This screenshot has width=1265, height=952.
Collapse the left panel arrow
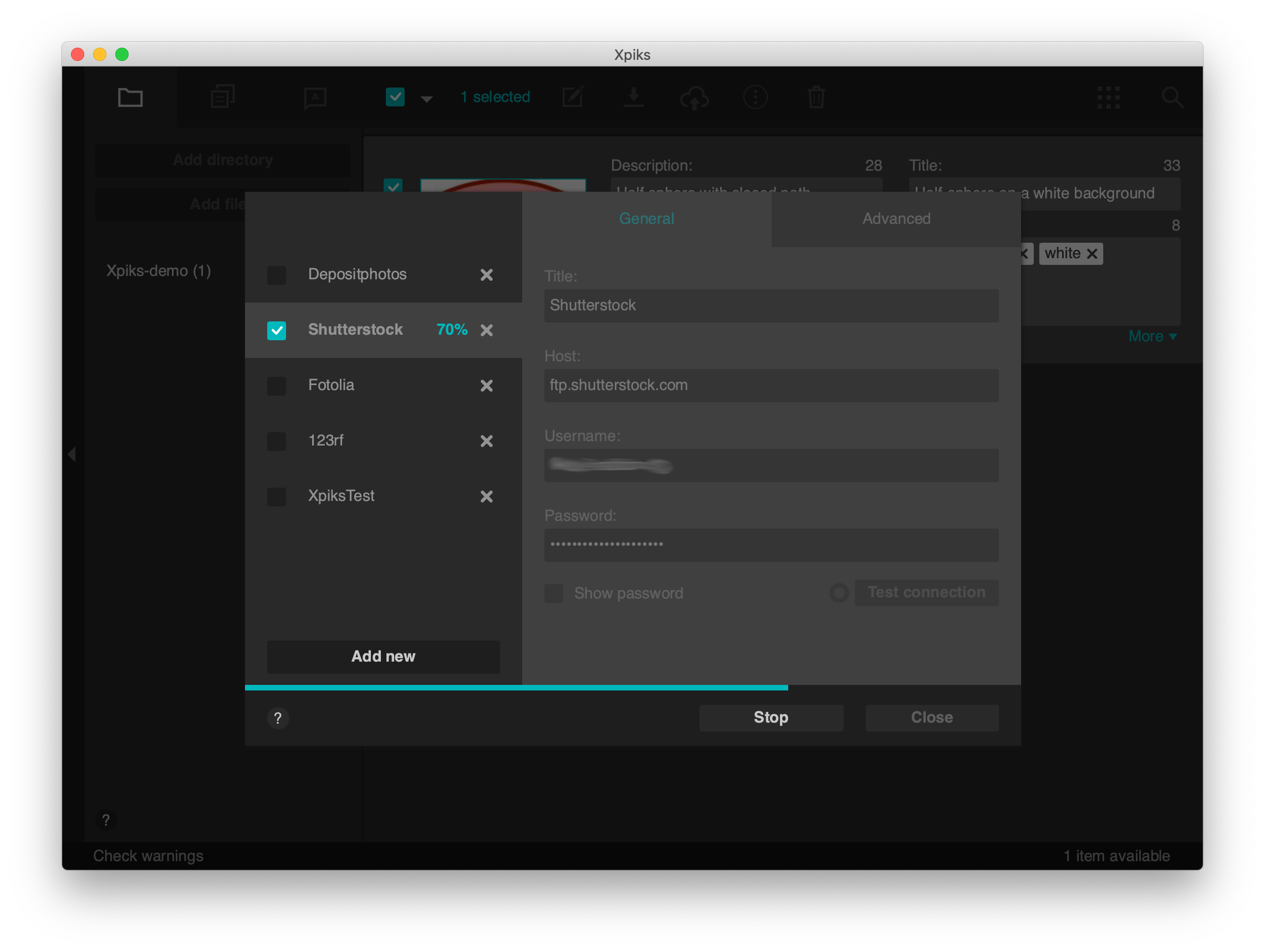click(72, 454)
